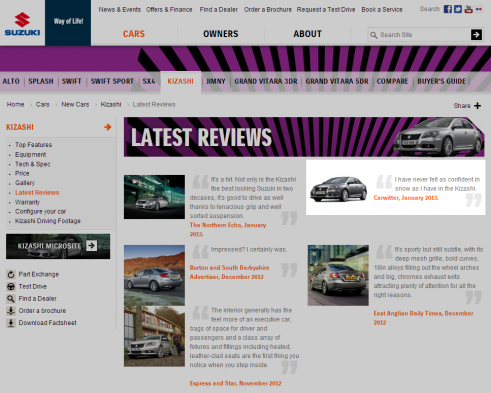Viewport: 491px width, 393px height.
Task: Click Order a Brochure in top navigation
Action: [268, 10]
